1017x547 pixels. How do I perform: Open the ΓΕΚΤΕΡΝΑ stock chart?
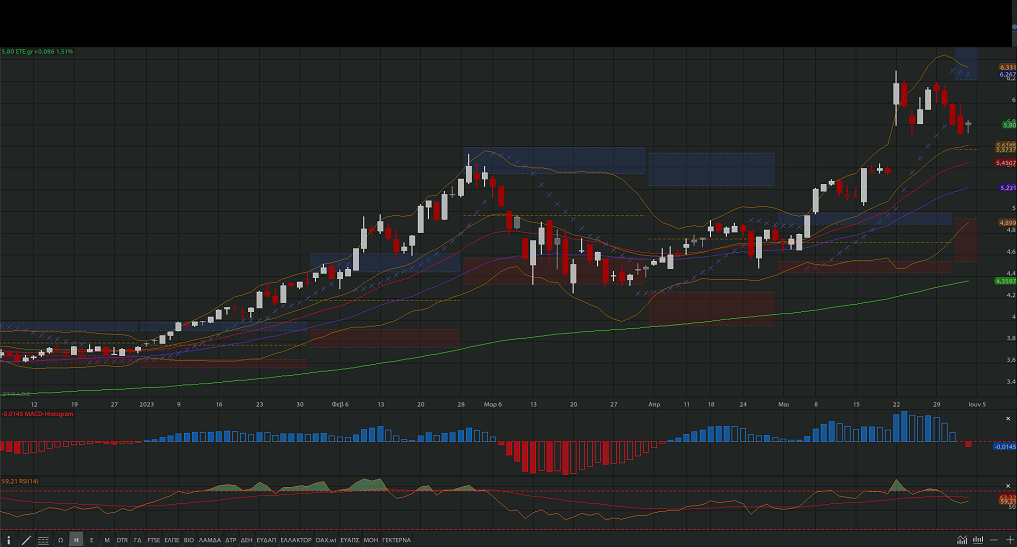click(x=396, y=540)
